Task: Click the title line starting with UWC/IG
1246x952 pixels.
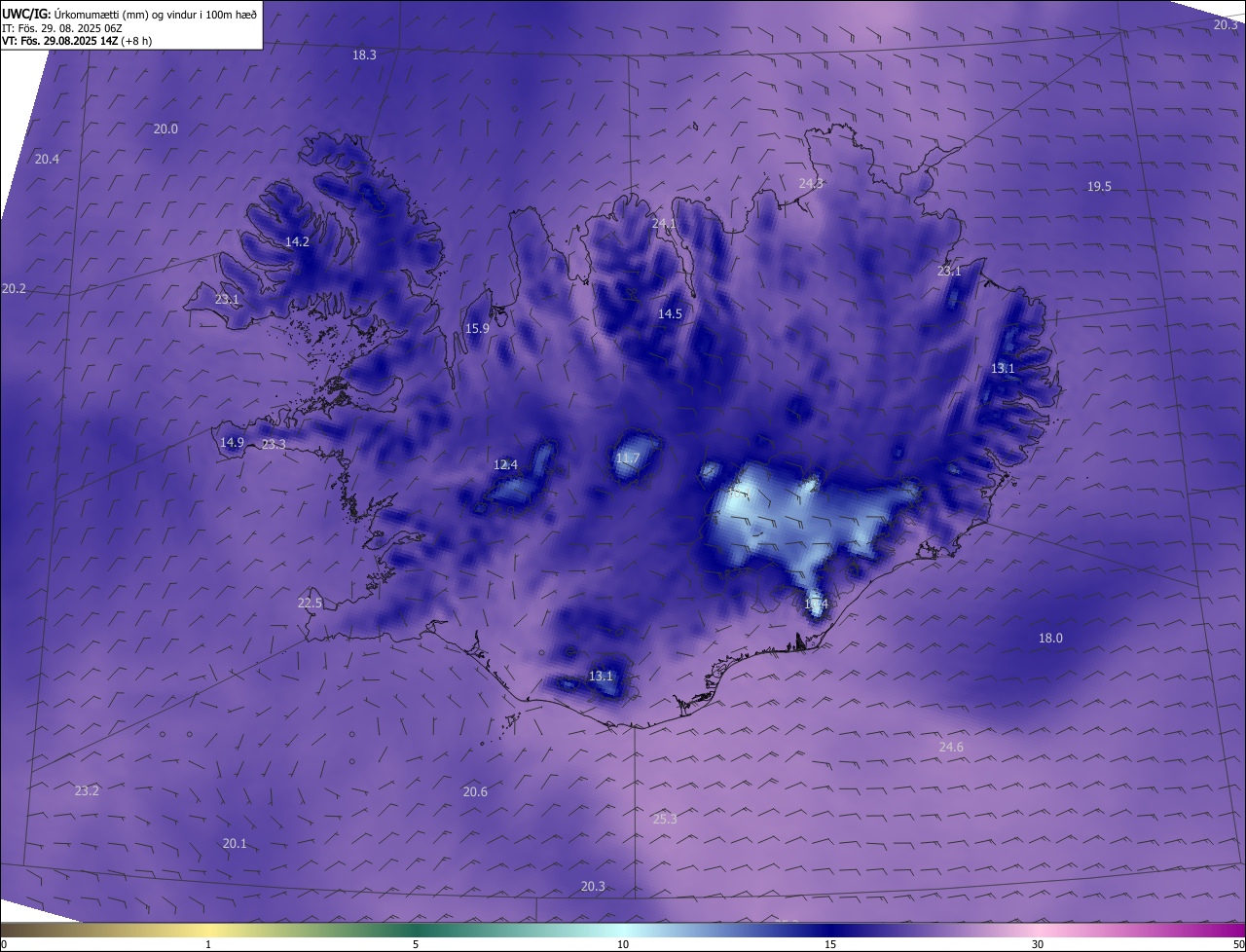Action: click(x=129, y=15)
